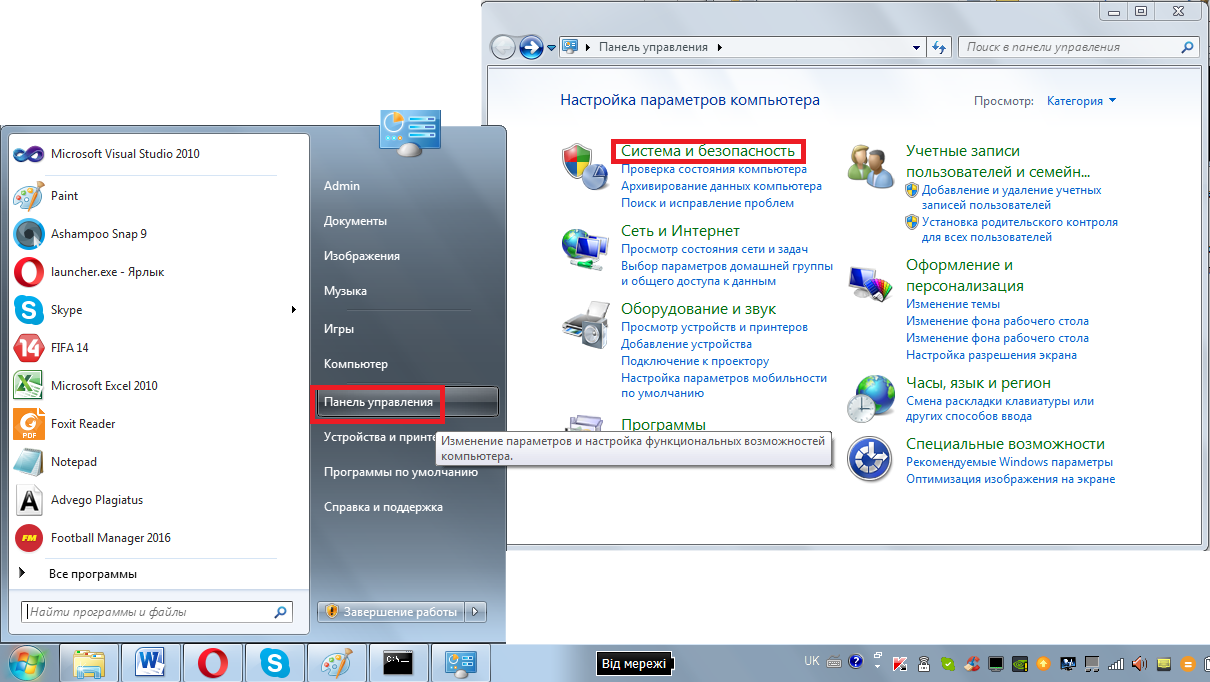Viewport: 1210px width, 682px height.
Task: Open Сеть и Интернет category link
Action: pos(680,231)
